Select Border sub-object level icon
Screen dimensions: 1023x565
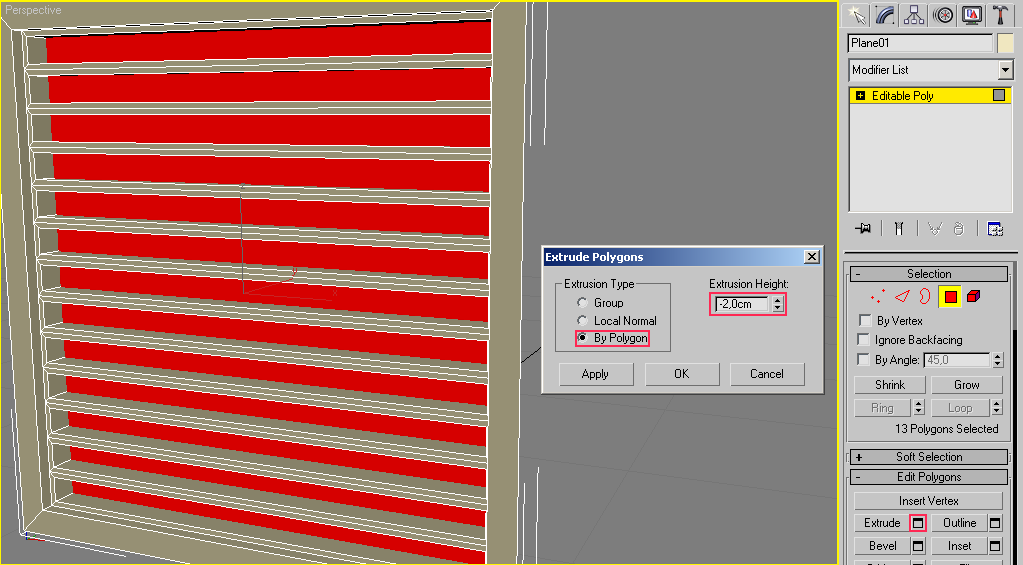924,297
